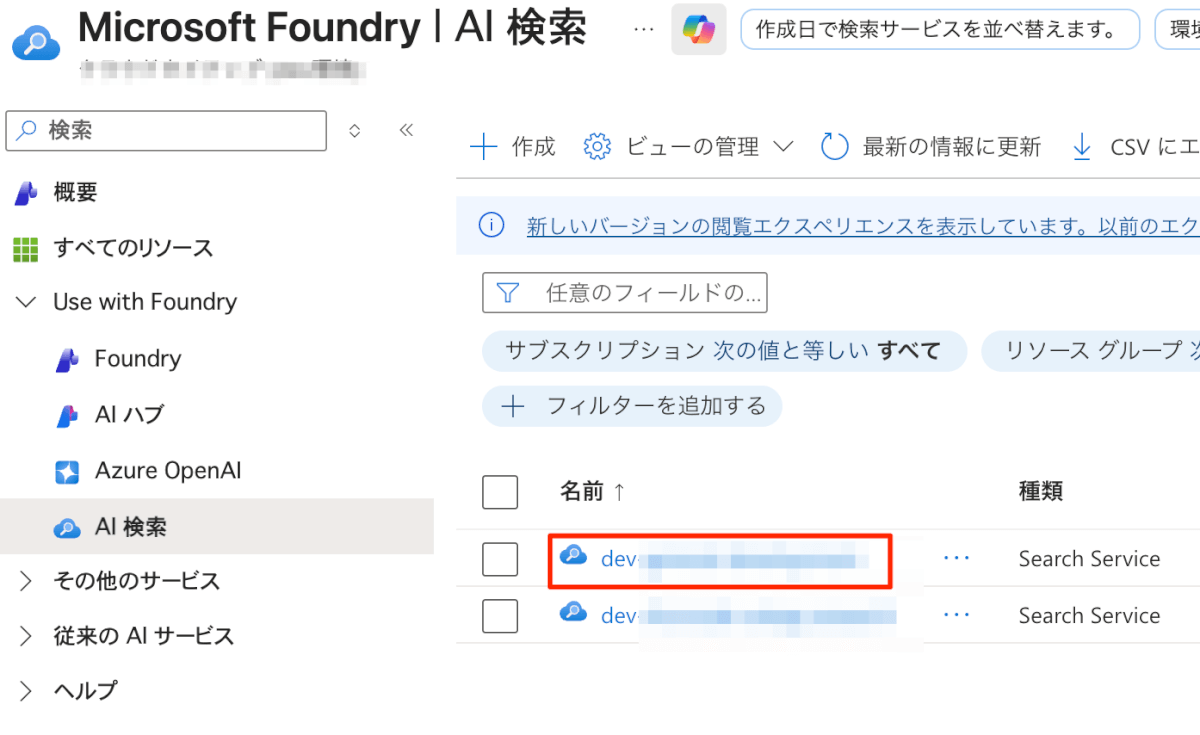Click the 検索 search input field
The height and width of the screenshot is (735, 1200).
pyautogui.click(x=165, y=130)
